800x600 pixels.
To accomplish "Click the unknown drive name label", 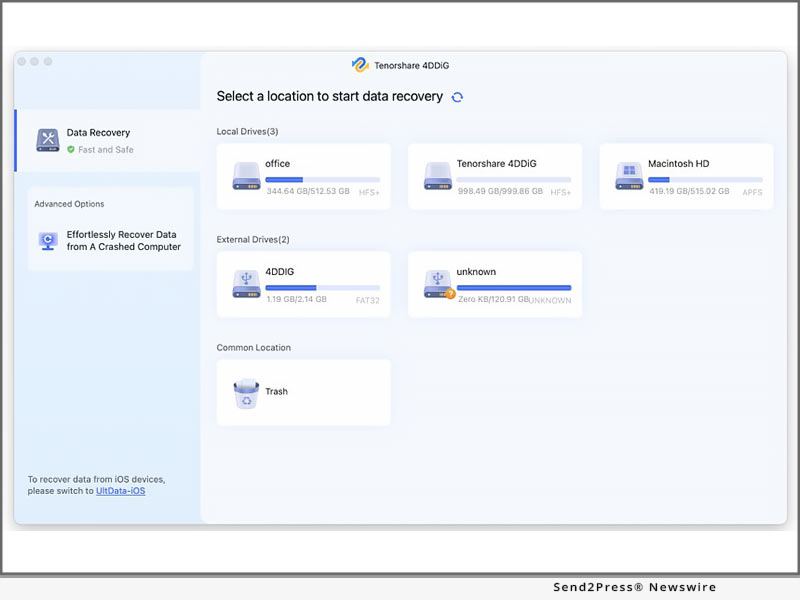I will pyautogui.click(x=476, y=272).
